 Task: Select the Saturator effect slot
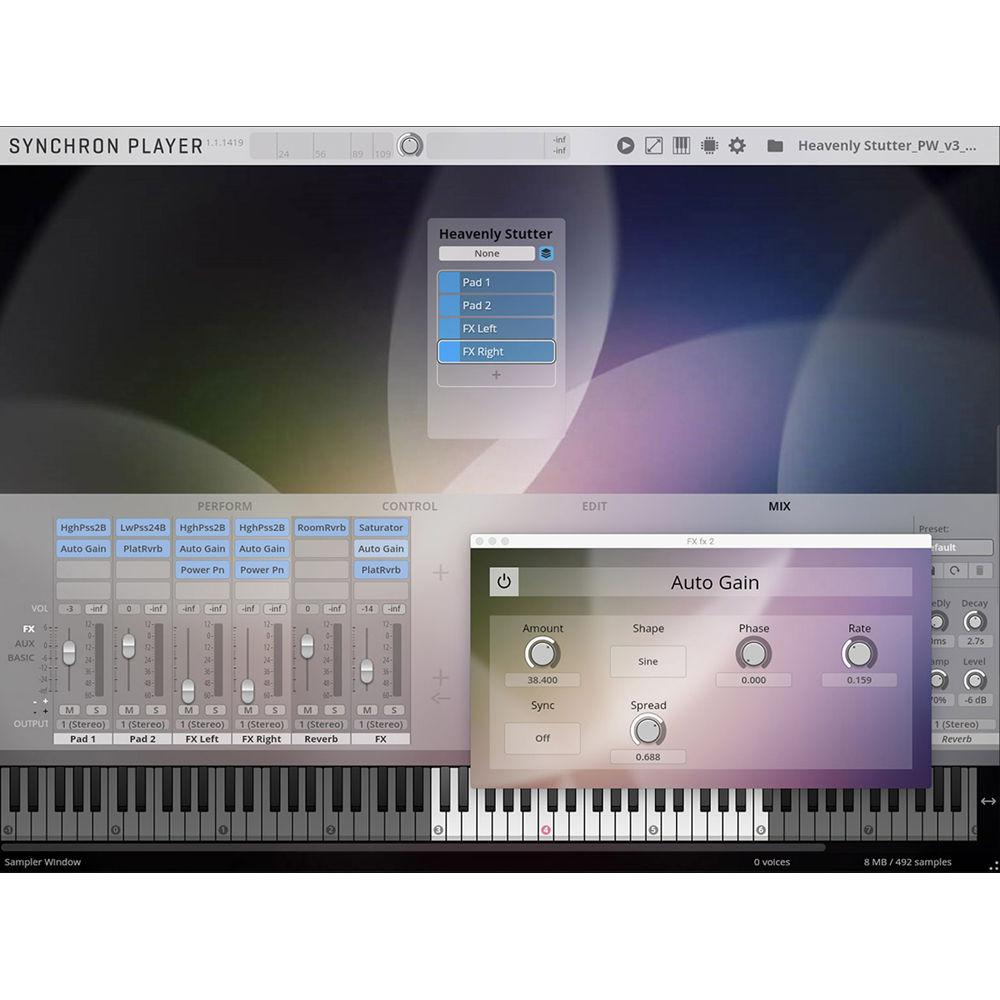[x=380, y=527]
